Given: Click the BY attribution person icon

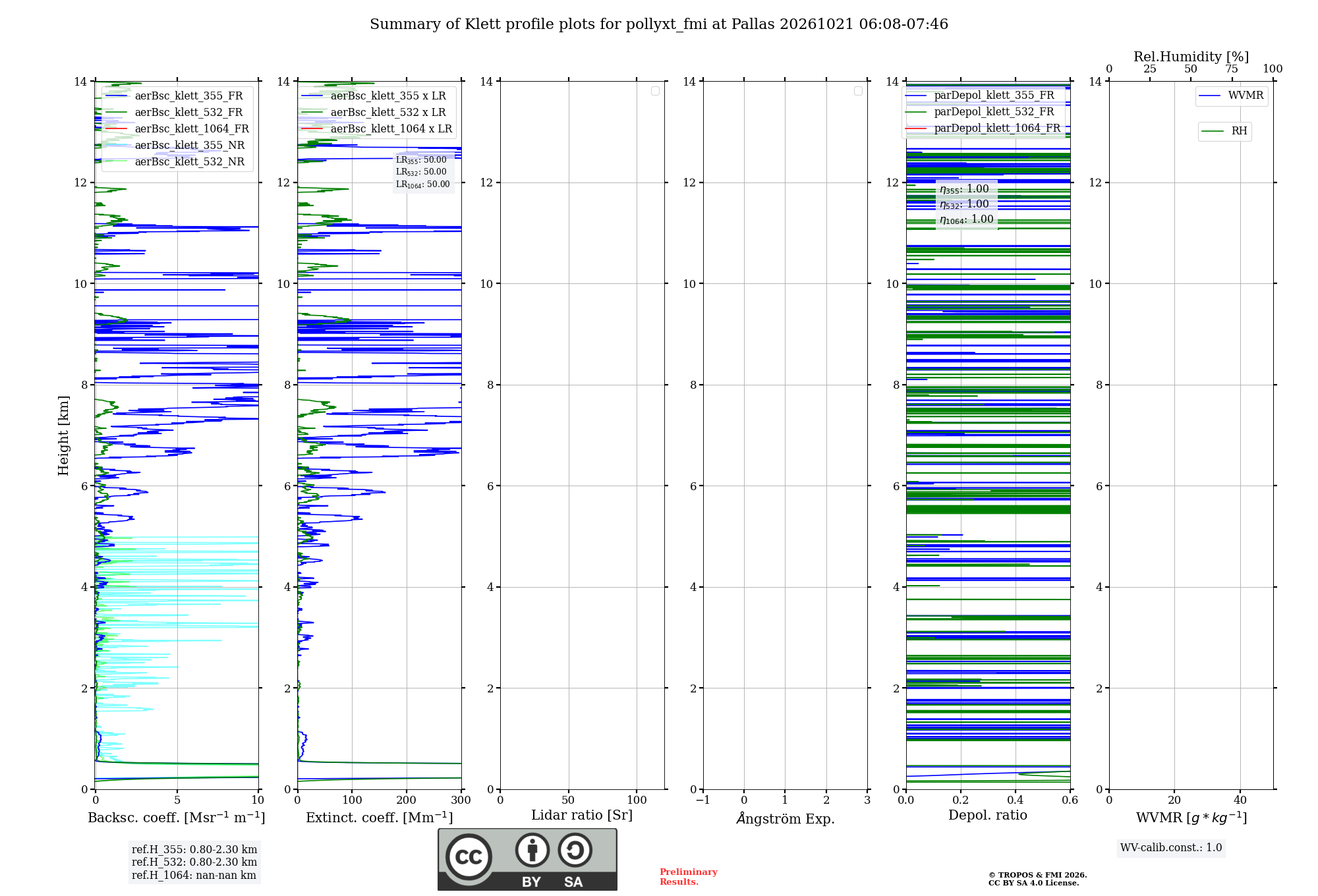Looking at the screenshot, I should 532,850.
